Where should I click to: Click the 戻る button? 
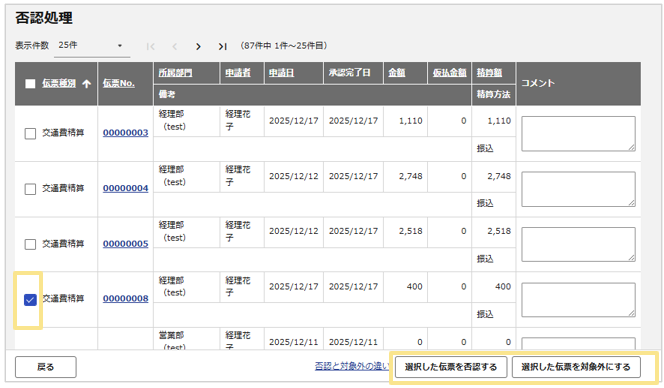pos(46,367)
